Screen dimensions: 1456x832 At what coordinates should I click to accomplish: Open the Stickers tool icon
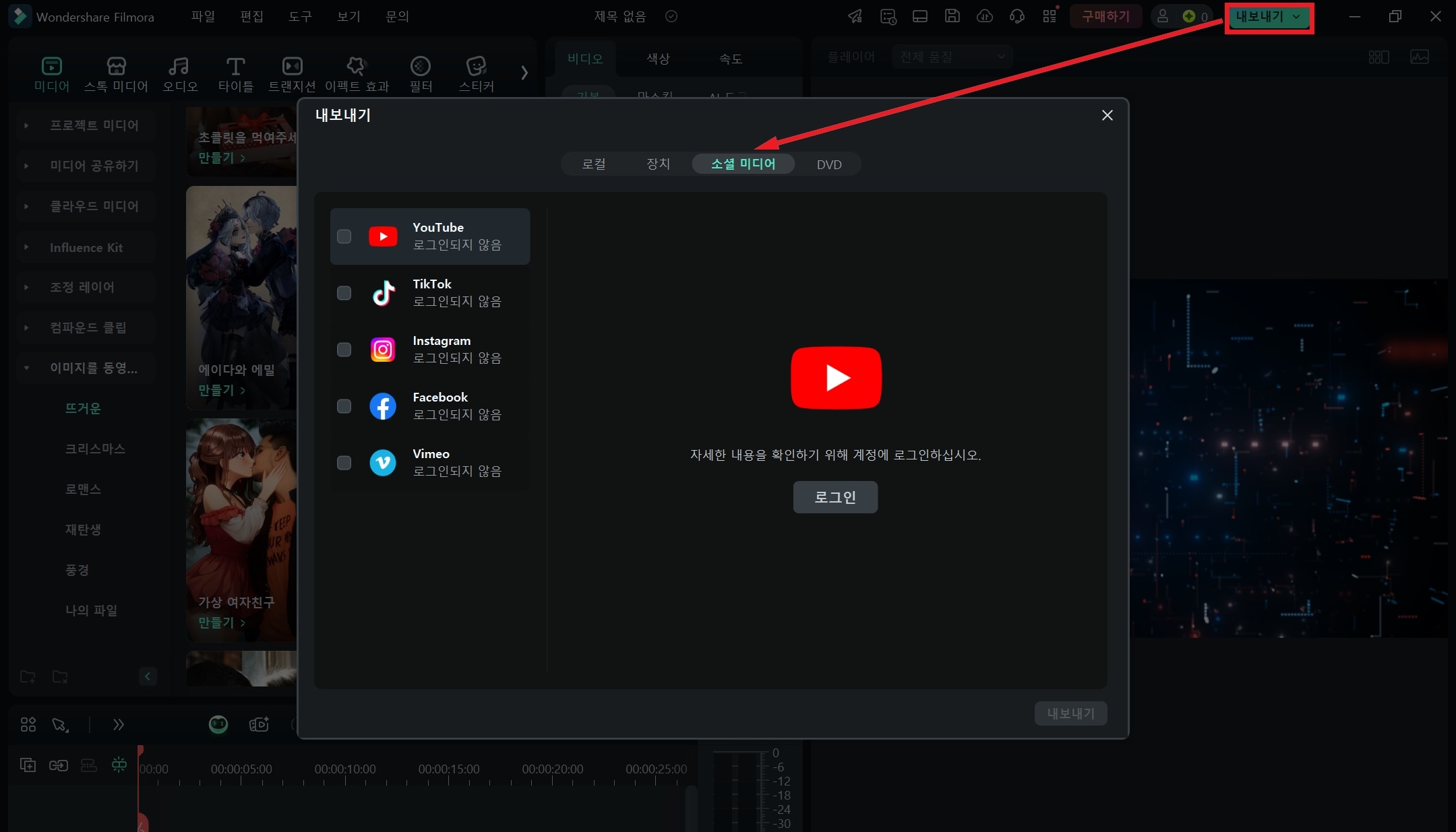(x=476, y=66)
